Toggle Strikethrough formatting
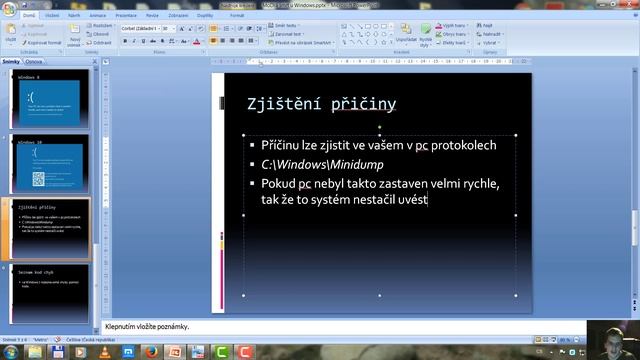 (153, 41)
